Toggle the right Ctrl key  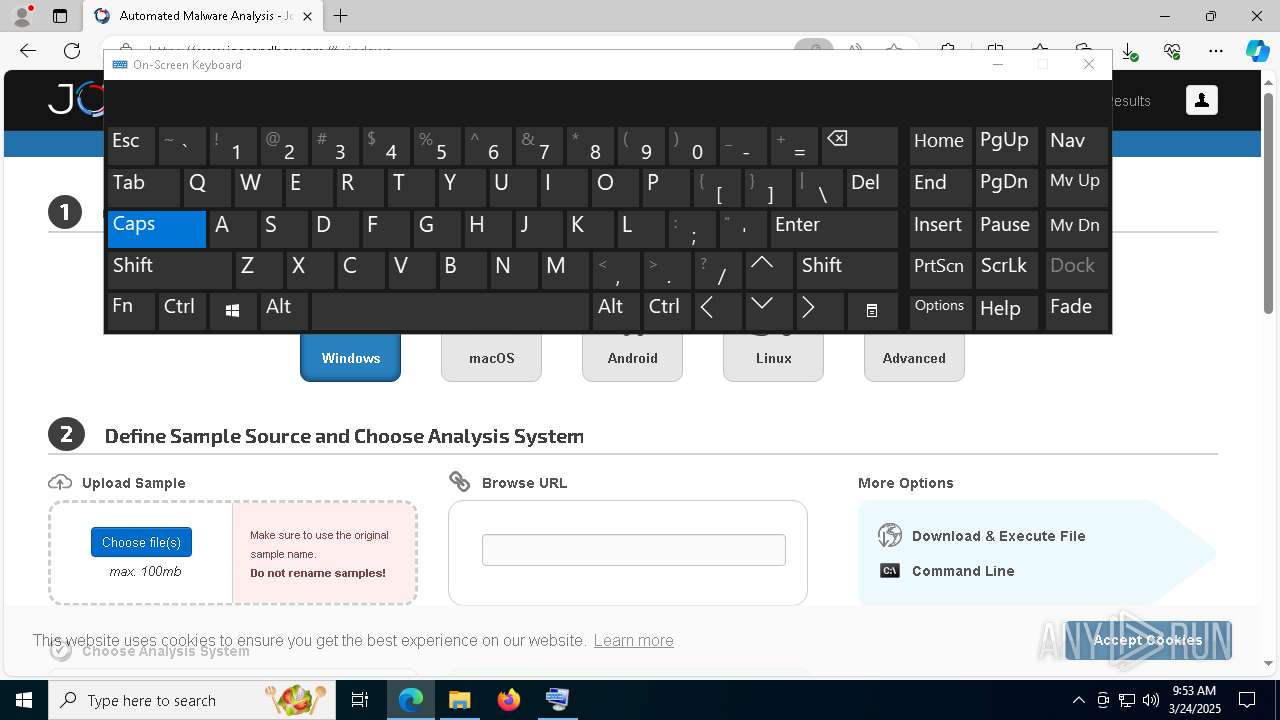(x=667, y=311)
